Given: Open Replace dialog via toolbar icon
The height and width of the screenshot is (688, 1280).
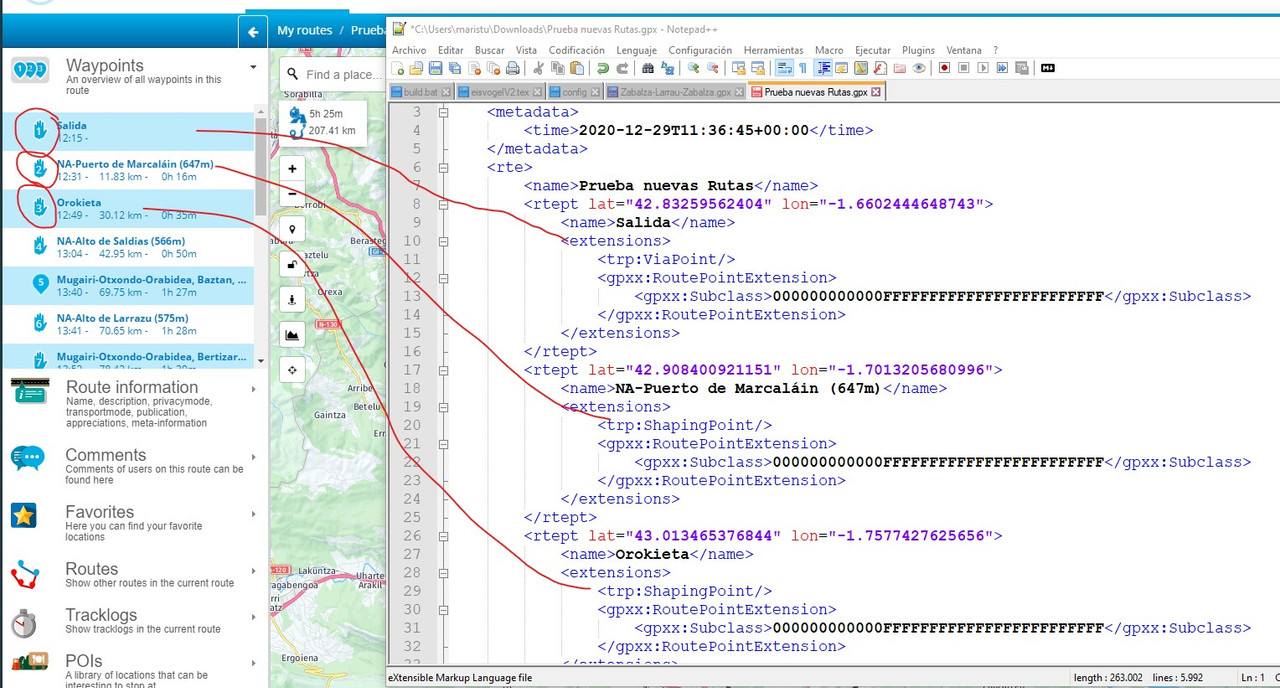Looking at the screenshot, I should tap(667, 68).
